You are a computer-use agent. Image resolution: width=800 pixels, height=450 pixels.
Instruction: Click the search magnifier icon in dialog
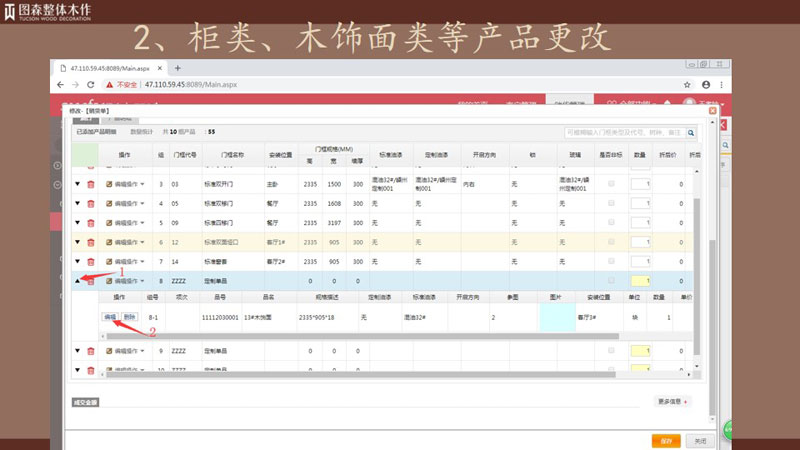[x=690, y=131]
